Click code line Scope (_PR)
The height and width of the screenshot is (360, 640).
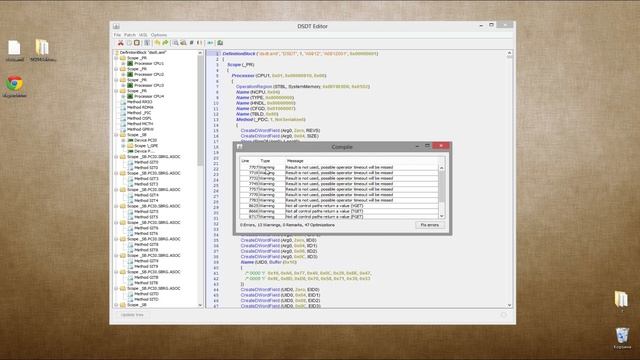pyautogui.click(x=241, y=64)
